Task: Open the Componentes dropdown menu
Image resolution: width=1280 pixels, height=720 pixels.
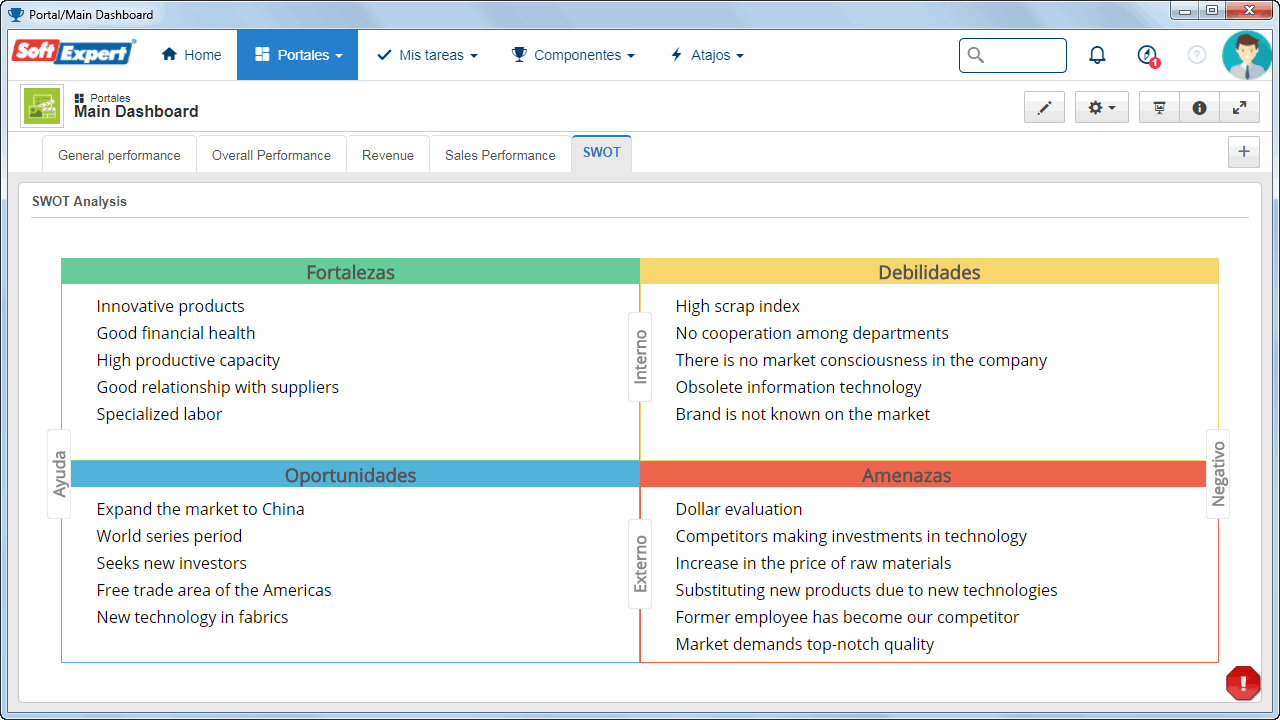Action: pyautogui.click(x=573, y=55)
